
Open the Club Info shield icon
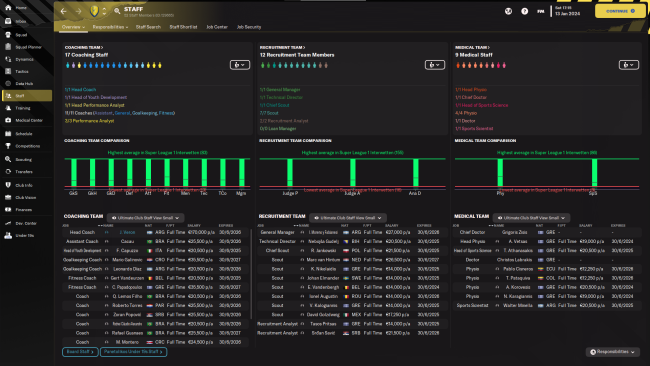8,185
